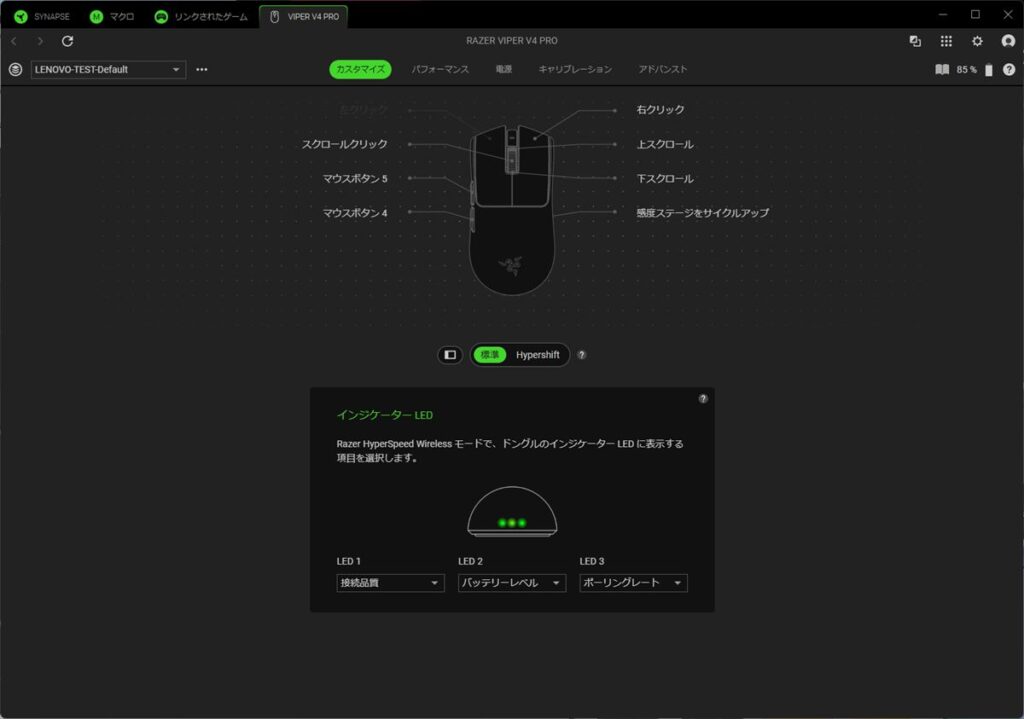
Task: Open the user guide book icon
Action: click(941, 70)
